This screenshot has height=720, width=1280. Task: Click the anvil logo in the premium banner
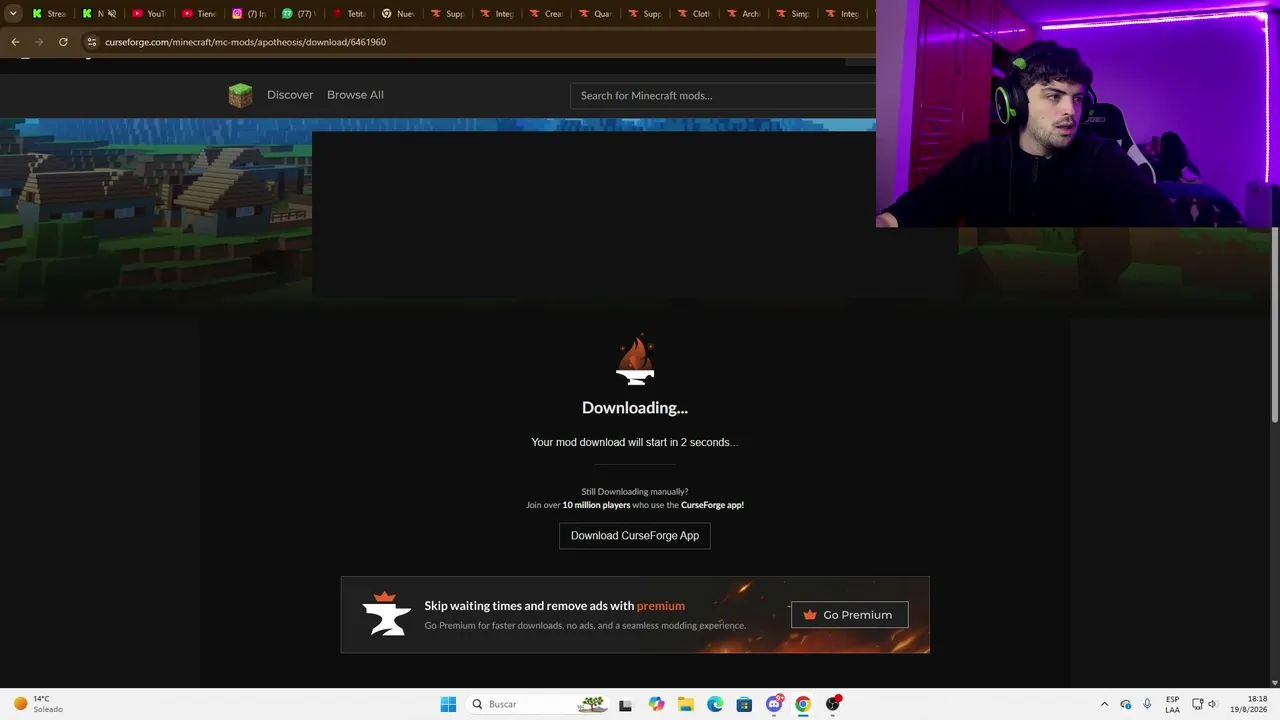point(386,614)
